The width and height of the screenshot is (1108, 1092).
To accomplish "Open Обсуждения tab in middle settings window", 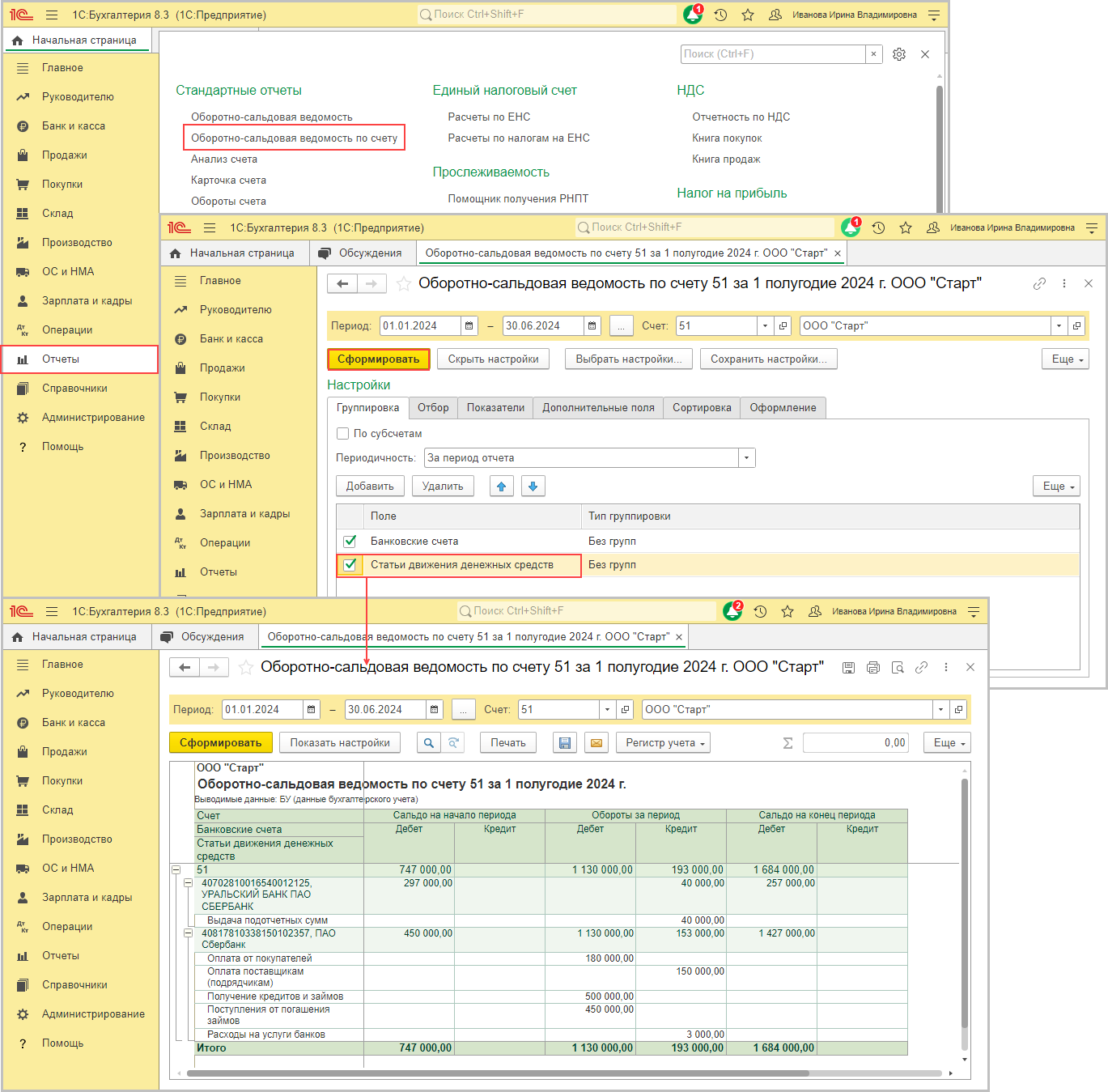I will coord(361,253).
